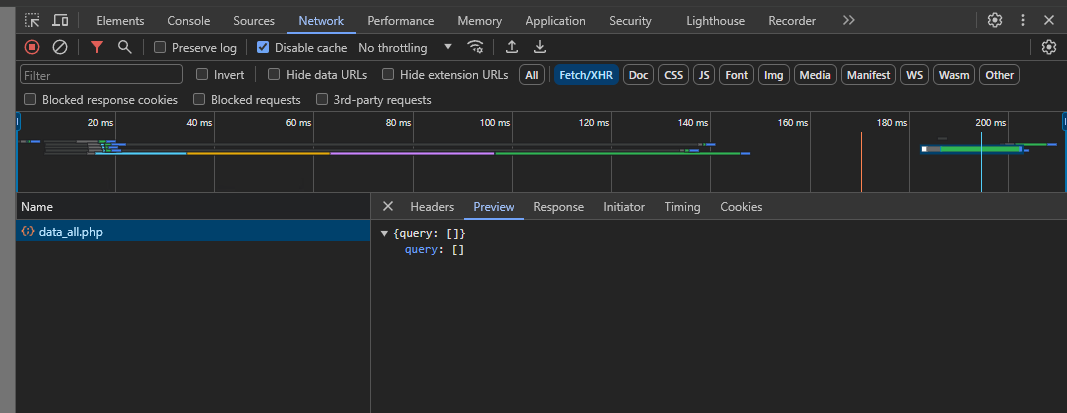1067x413 pixels.
Task: Enable the Preserve log checkbox
Action: coord(160,48)
